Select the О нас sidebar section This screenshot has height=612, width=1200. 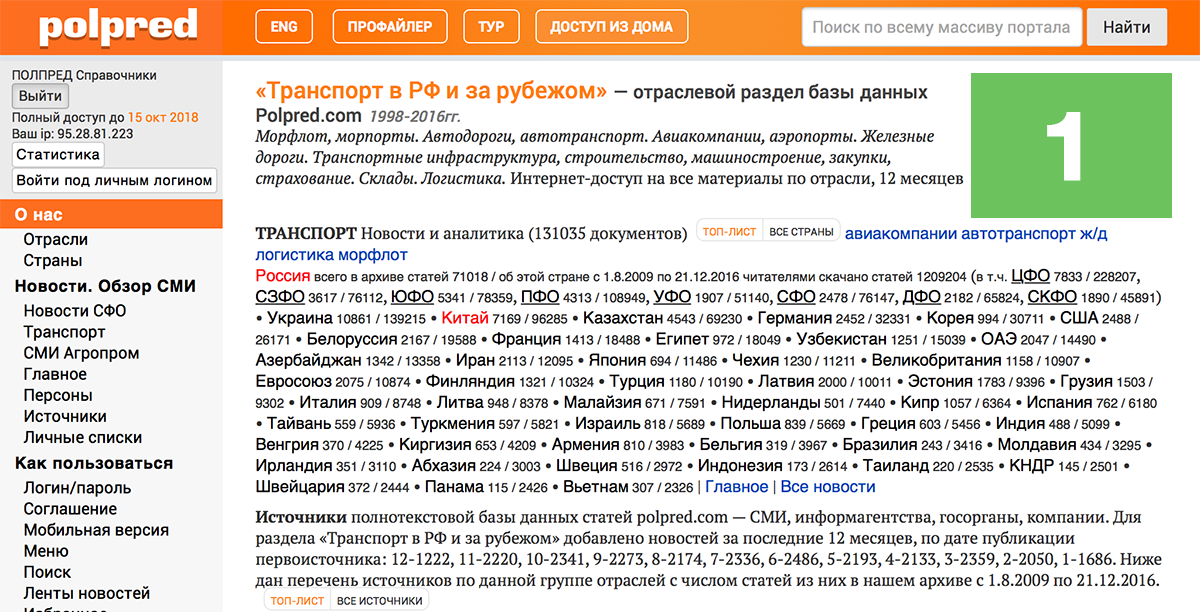pyautogui.click(x=110, y=214)
